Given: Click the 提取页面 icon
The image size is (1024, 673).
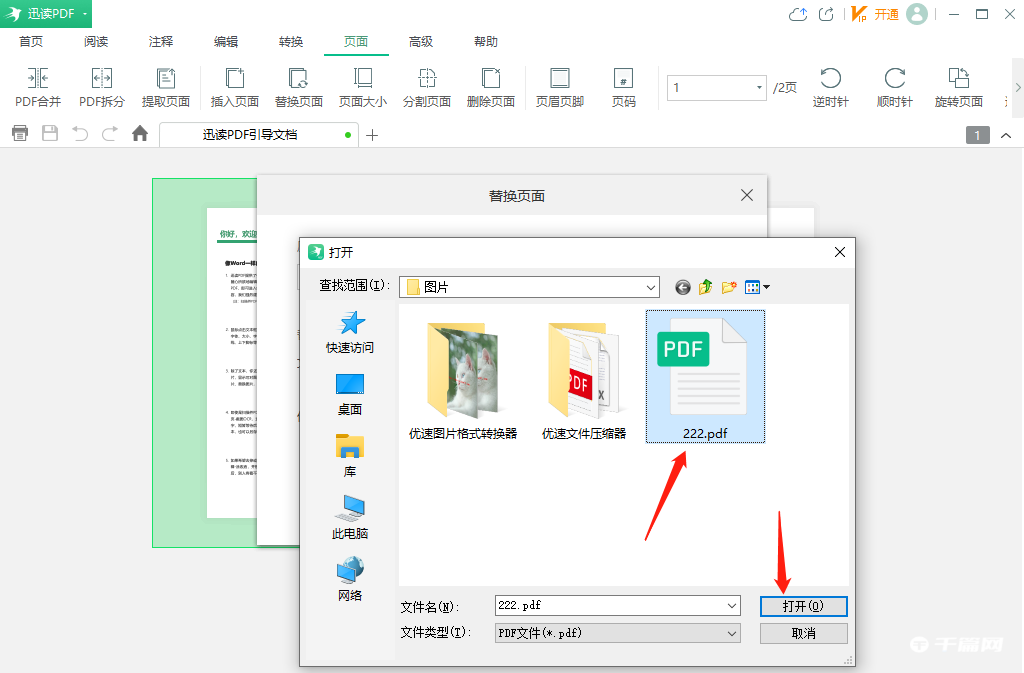Looking at the screenshot, I should click(x=167, y=88).
